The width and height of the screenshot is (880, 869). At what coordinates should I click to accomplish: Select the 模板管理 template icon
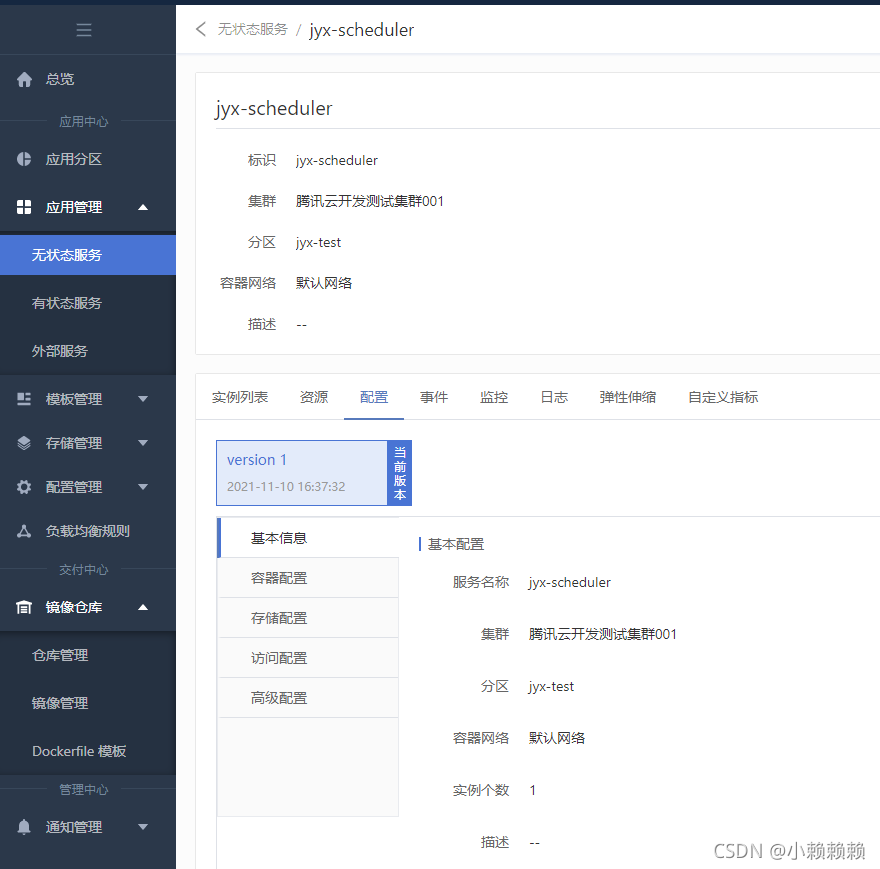pos(24,398)
